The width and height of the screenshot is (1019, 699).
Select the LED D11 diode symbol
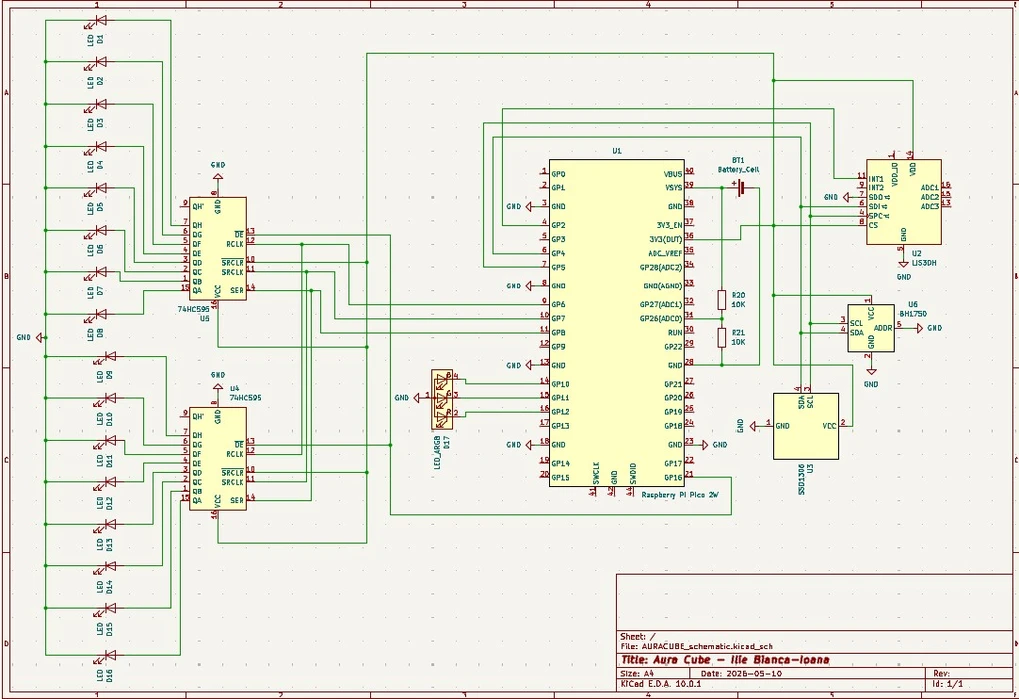tap(110, 440)
